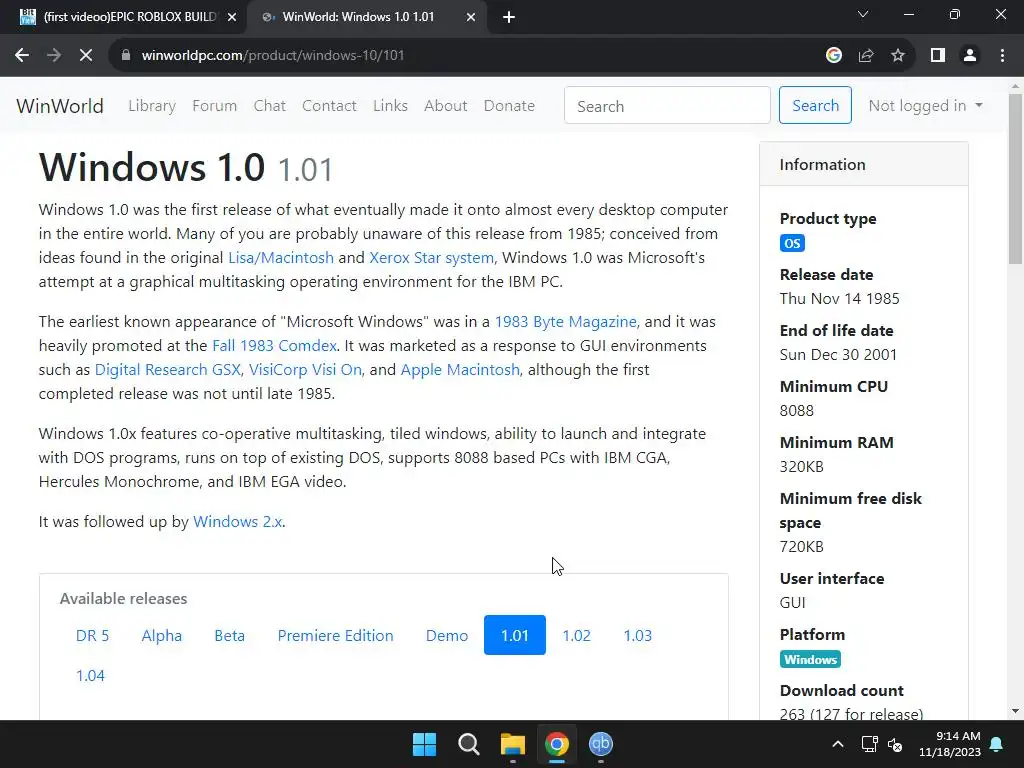Open the Donate nav link
This screenshot has height=768, width=1024.
(x=509, y=106)
